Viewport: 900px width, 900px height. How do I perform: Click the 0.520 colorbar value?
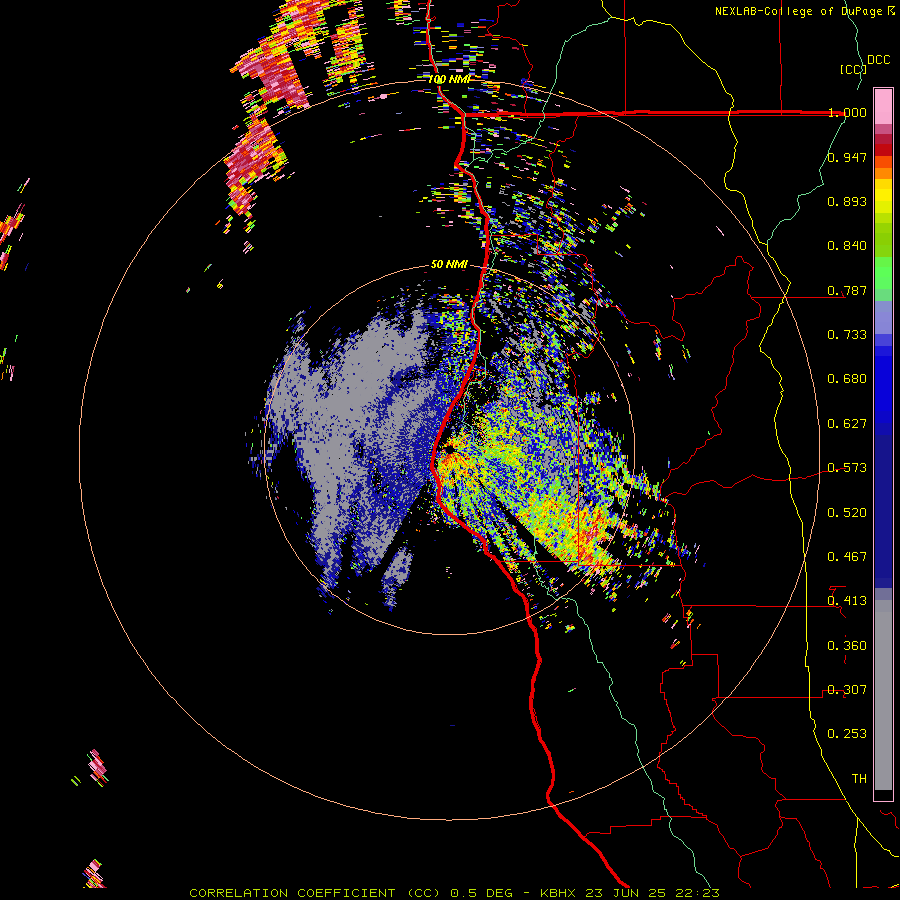tap(847, 513)
